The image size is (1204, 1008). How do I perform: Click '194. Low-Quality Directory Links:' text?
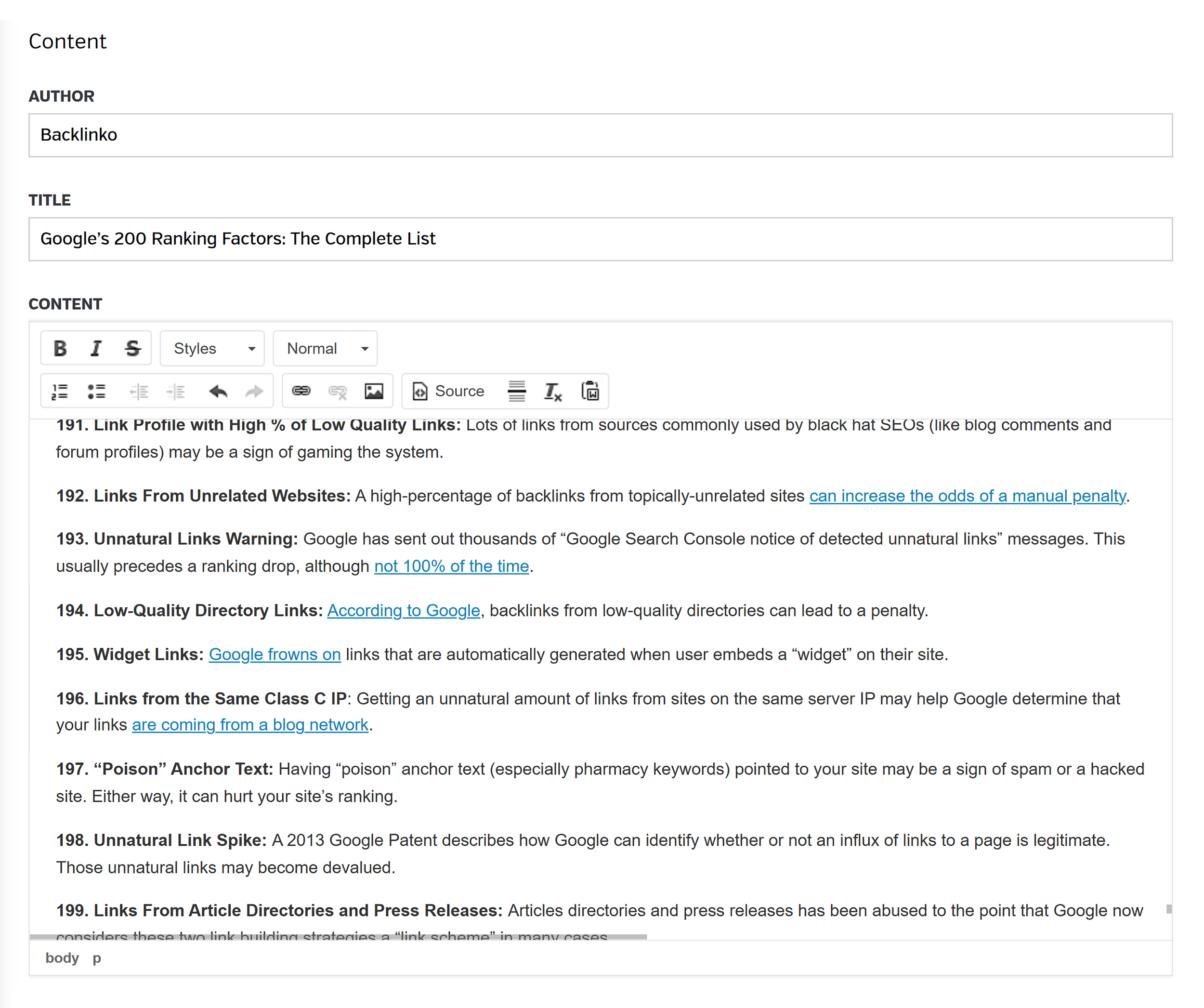click(x=189, y=610)
